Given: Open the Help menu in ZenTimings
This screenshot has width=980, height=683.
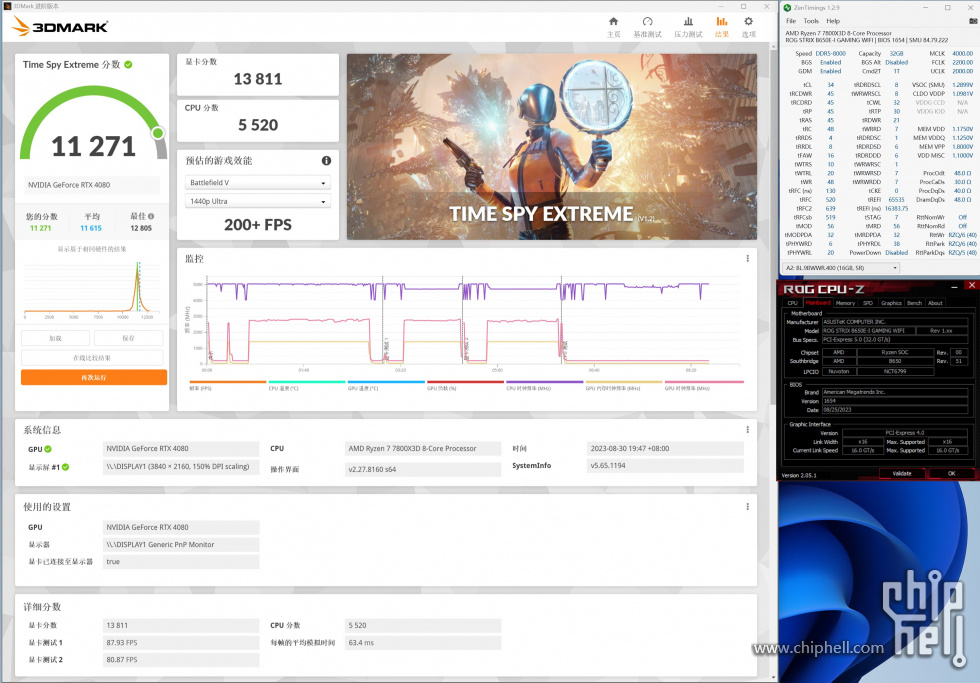Looking at the screenshot, I should [833, 21].
